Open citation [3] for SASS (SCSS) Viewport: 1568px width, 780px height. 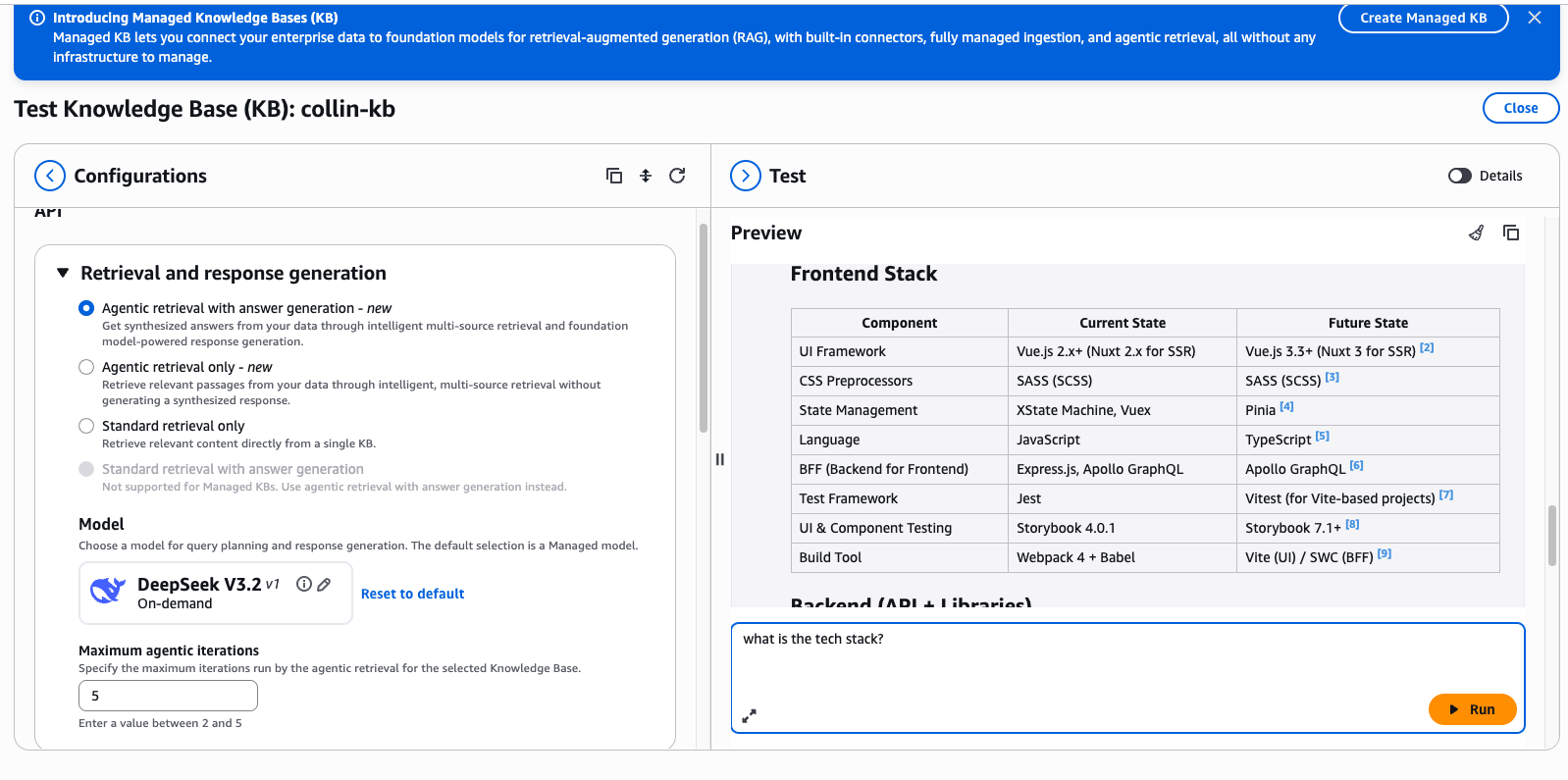coord(1332,377)
